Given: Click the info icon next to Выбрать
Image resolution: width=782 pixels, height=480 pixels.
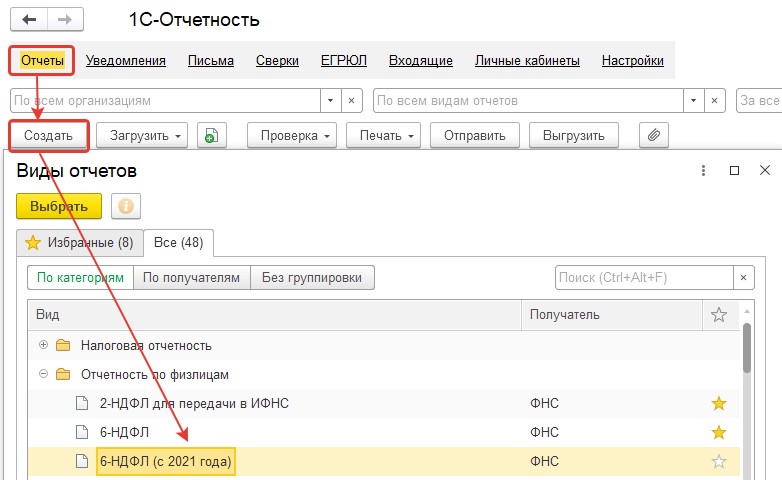Looking at the screenshot, I should (x=126, y=207).
